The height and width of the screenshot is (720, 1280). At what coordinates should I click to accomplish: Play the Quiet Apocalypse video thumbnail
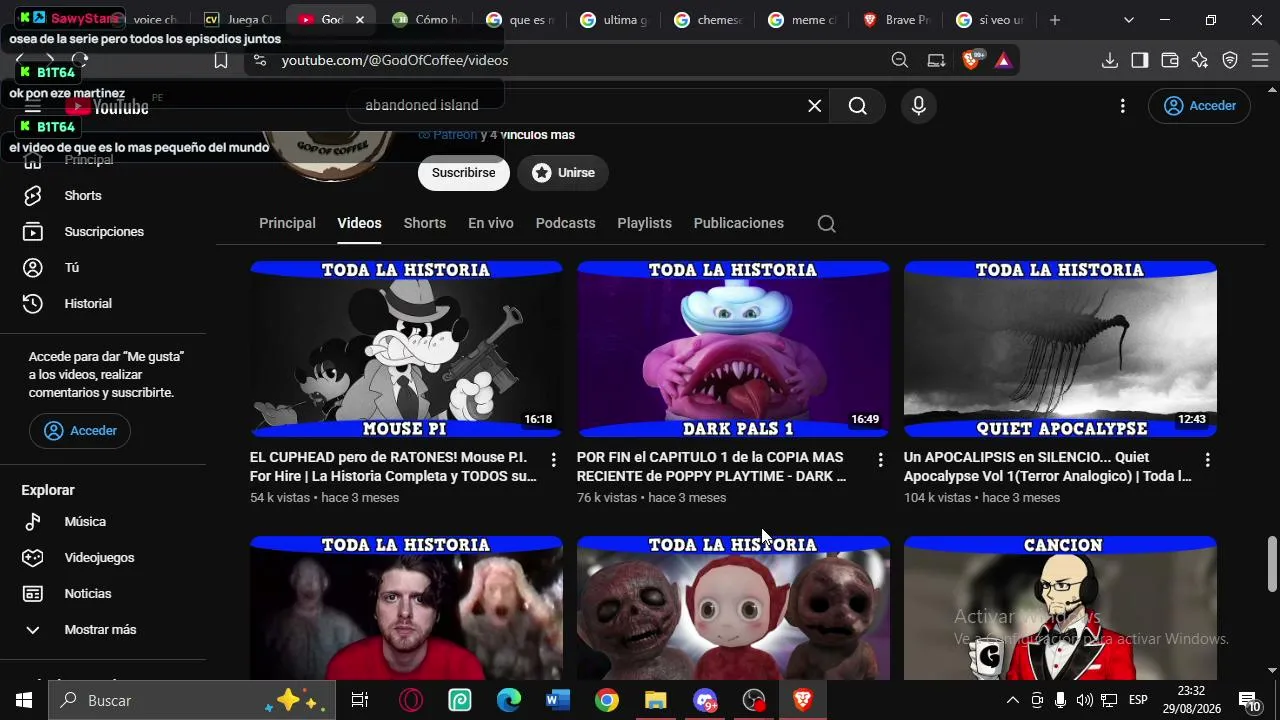pos(1060,349)
